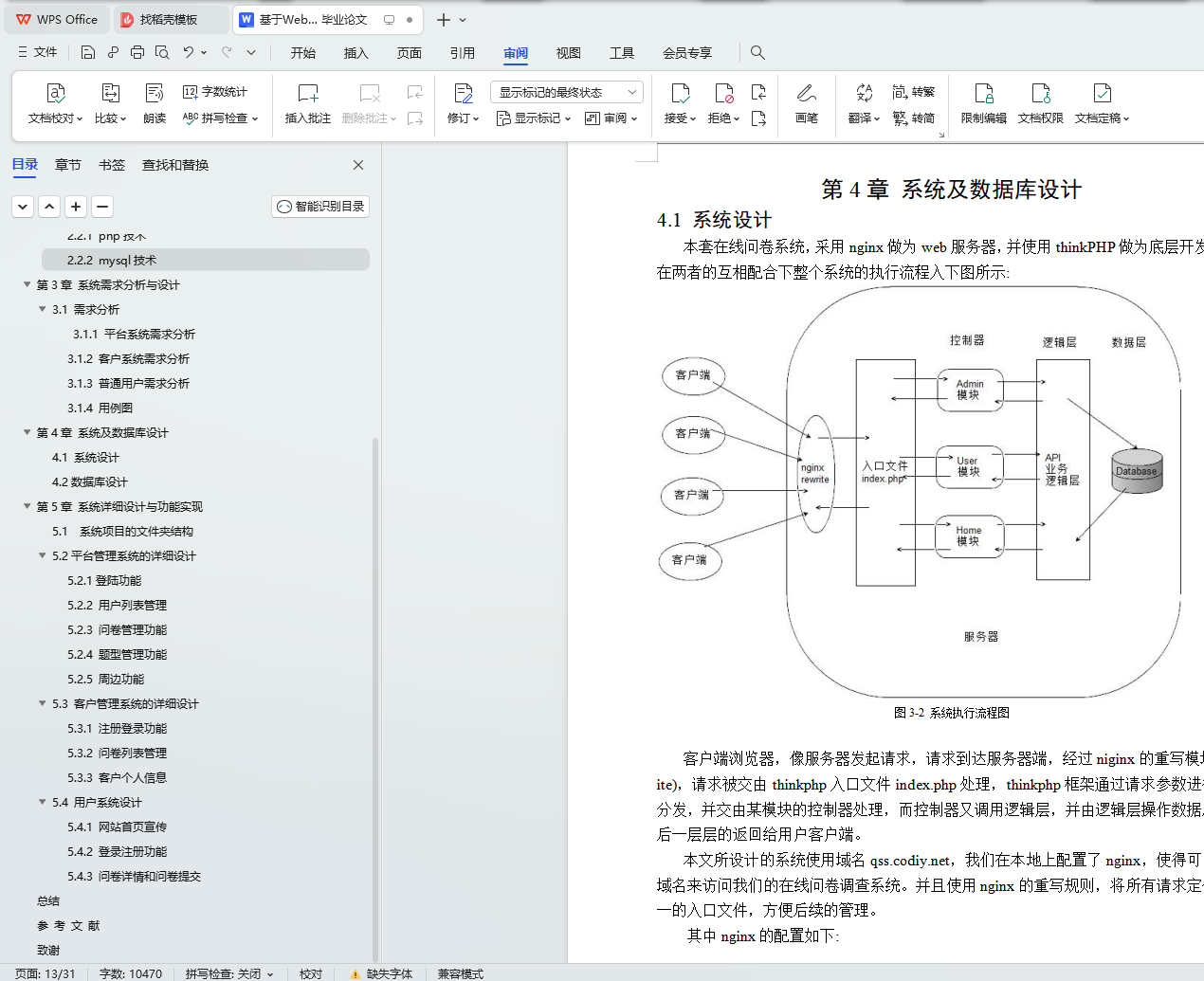Click 字数: 10470 in status bar
Viewport: 1204px width, 981px height.
(x=131, y=973)
